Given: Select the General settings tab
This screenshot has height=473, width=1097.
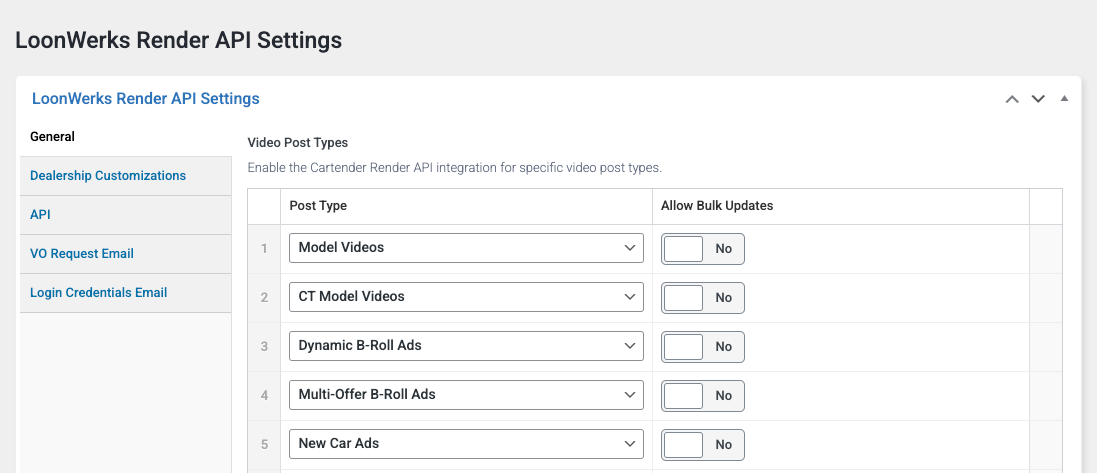Looking at the screenshot, I should click(53, 137).
